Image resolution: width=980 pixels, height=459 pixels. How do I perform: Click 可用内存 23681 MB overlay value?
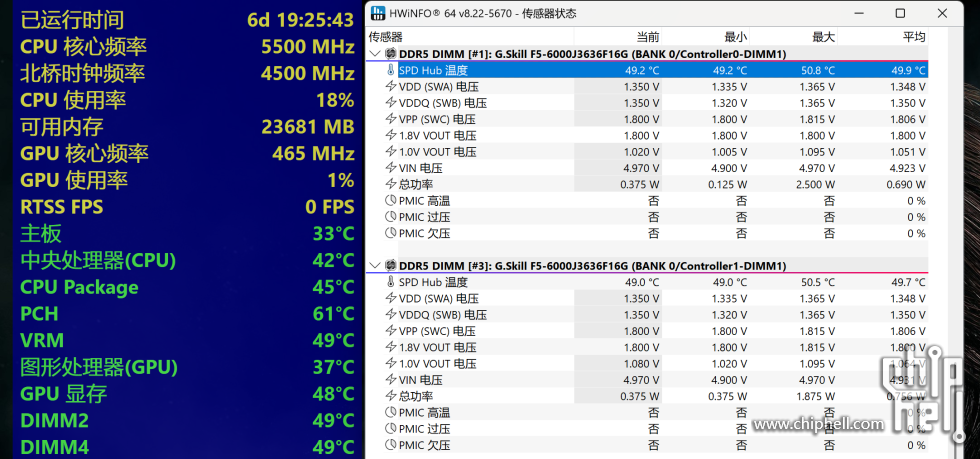(x=308, y=127)
